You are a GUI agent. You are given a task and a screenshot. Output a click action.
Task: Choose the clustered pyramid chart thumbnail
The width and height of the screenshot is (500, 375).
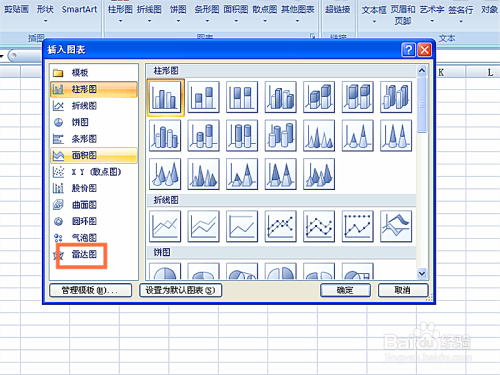point(204,174)
